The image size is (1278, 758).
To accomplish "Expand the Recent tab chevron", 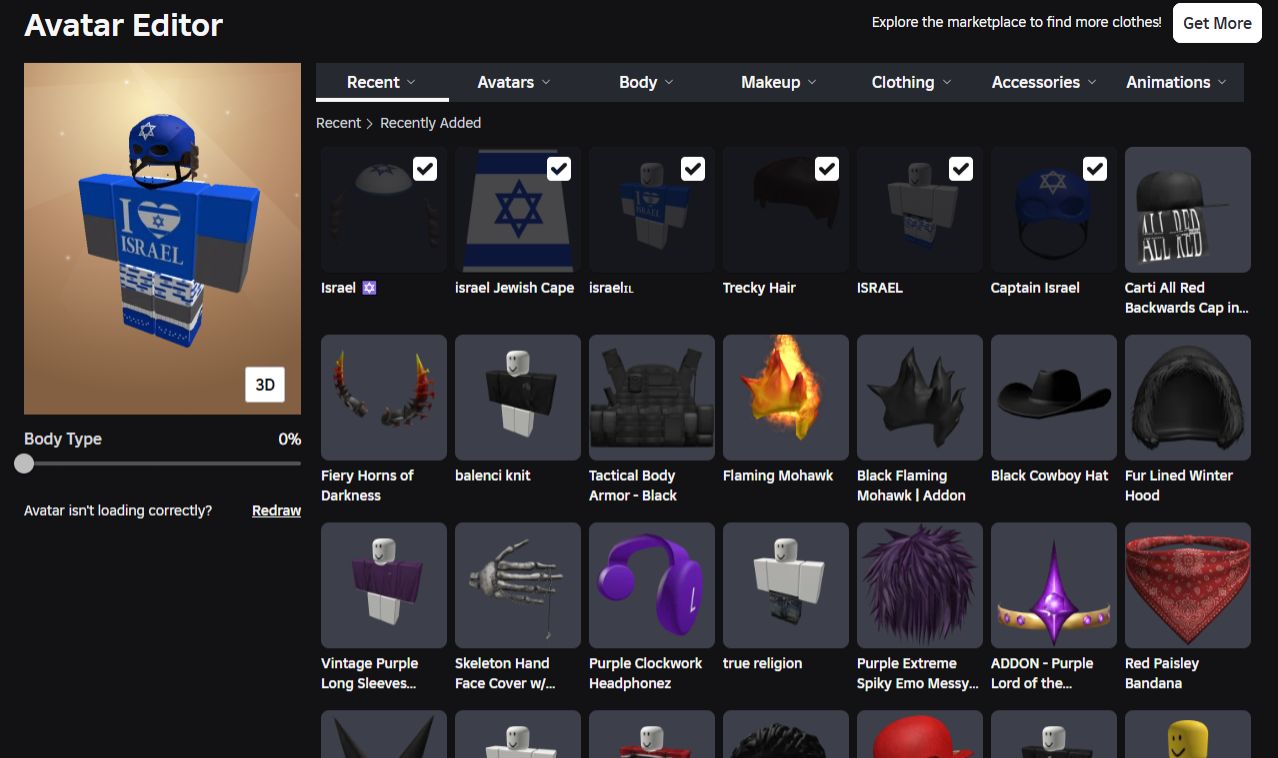I will (x=411, y=82).
